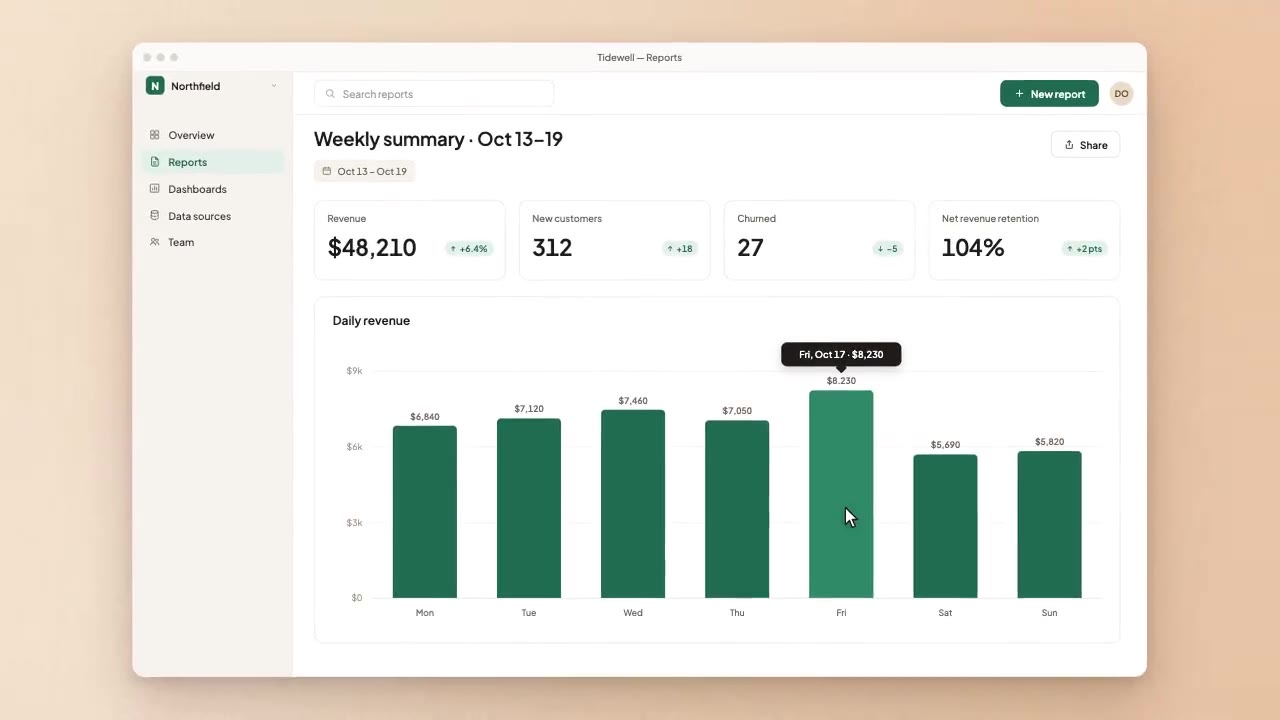Image resolution: width=1280 pixels, height=720 pixels.
Task: Click the Daily revenue chart title
Action: point(371,320)
